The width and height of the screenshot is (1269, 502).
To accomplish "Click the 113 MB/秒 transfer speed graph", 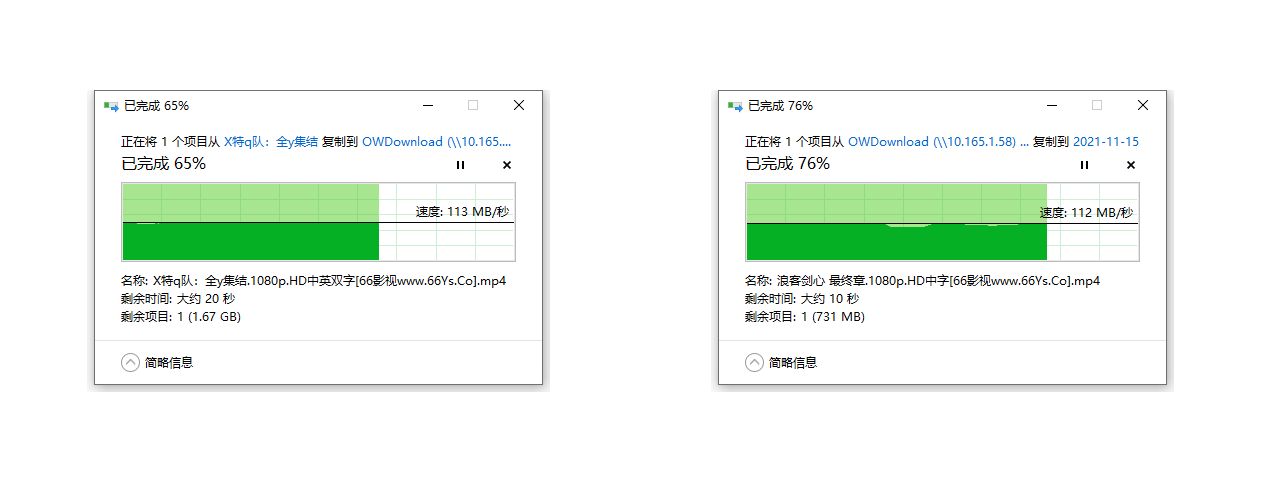I will (318, 221).
